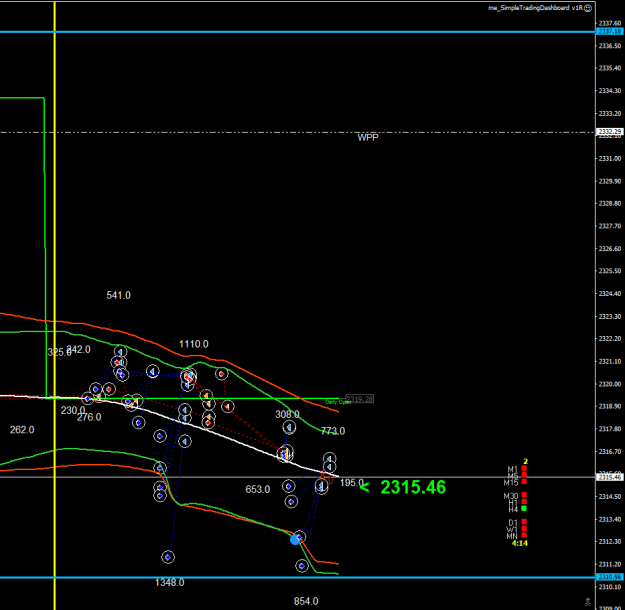This screenshot has width=625, height=610.
Task: Click the M1 timeframe label
Action: (513, 469)
